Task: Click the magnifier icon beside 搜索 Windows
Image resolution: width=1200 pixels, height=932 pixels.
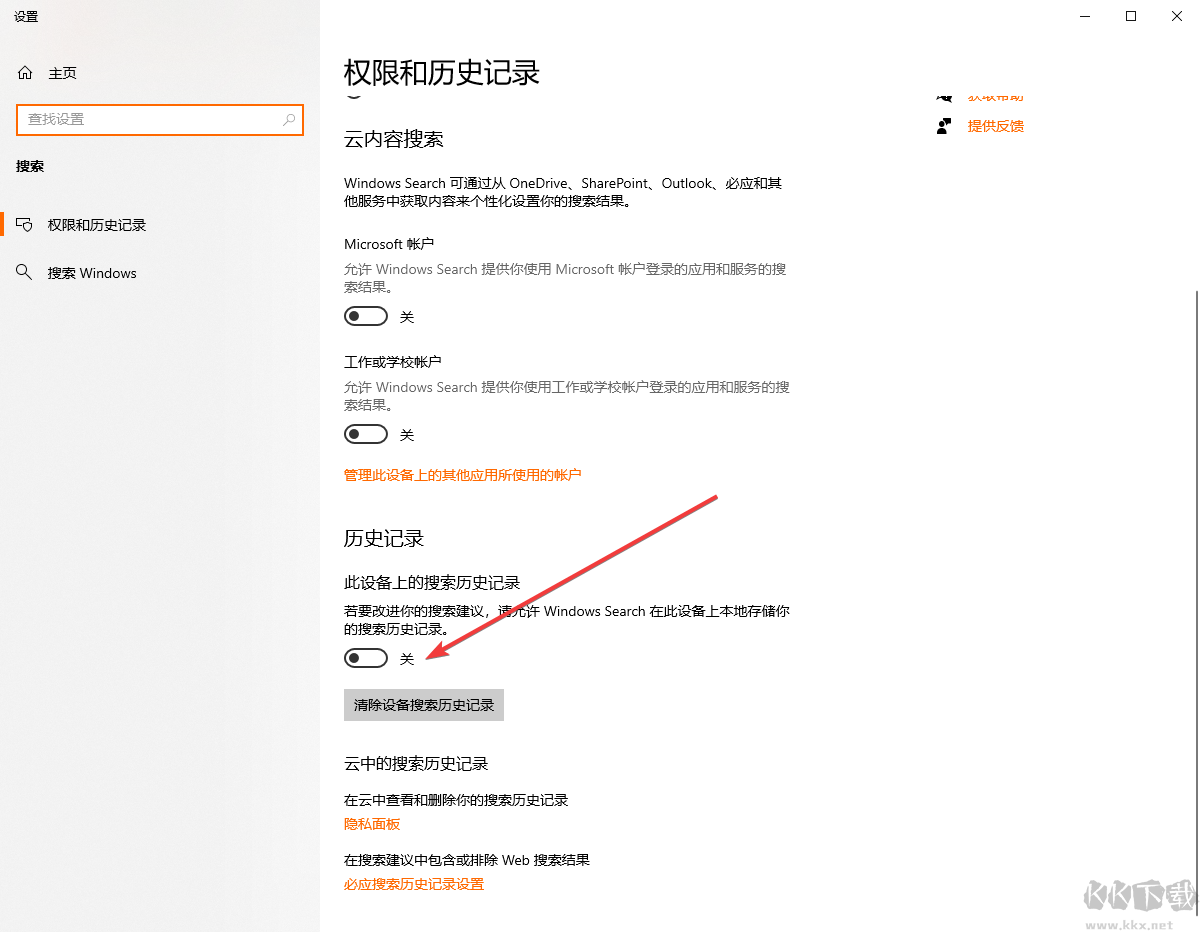Action: [x=24, y=272]
